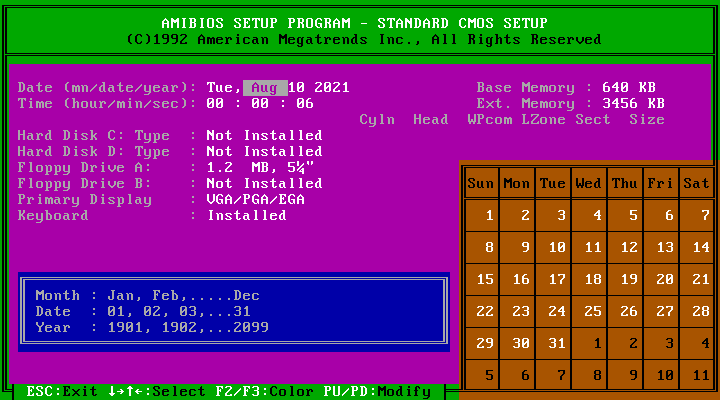Click calendar day 19
Viewport: 720px width, 400px height.
point(629,279)
